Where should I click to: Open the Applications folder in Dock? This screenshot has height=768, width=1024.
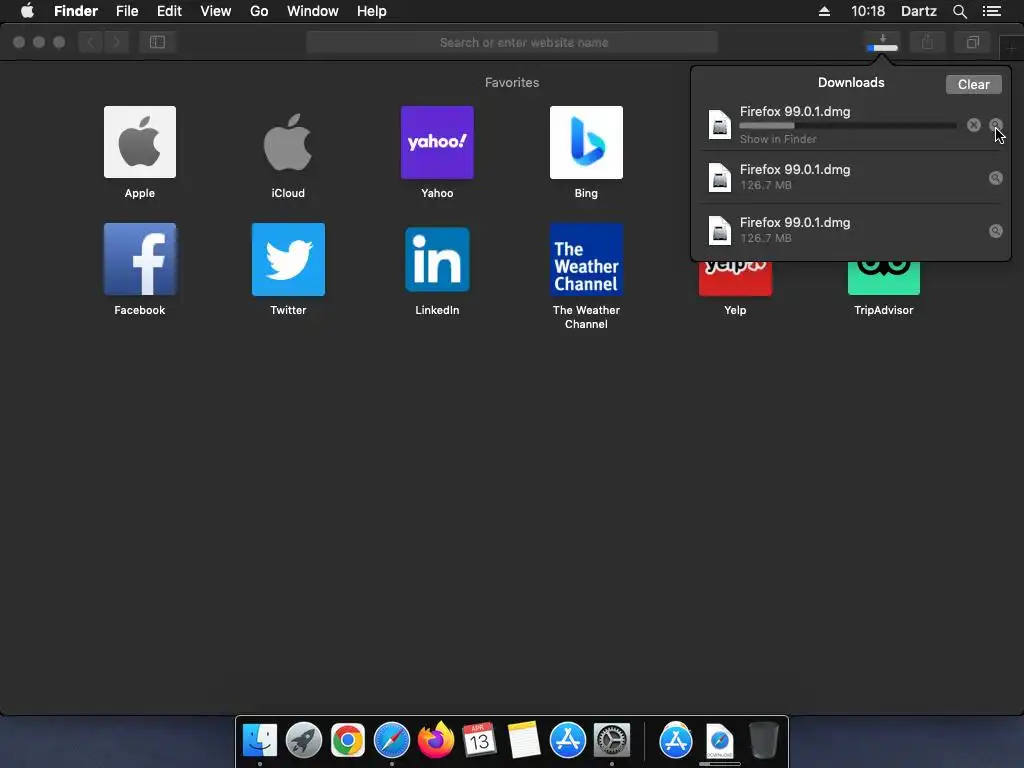point(675,740)
